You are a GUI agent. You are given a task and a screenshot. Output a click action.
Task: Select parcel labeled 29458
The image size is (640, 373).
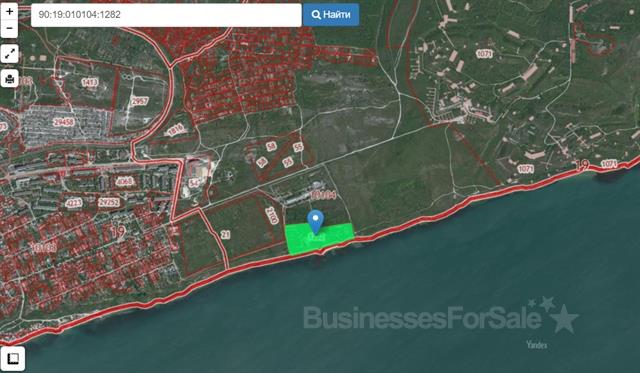click(x=64, y=122)
